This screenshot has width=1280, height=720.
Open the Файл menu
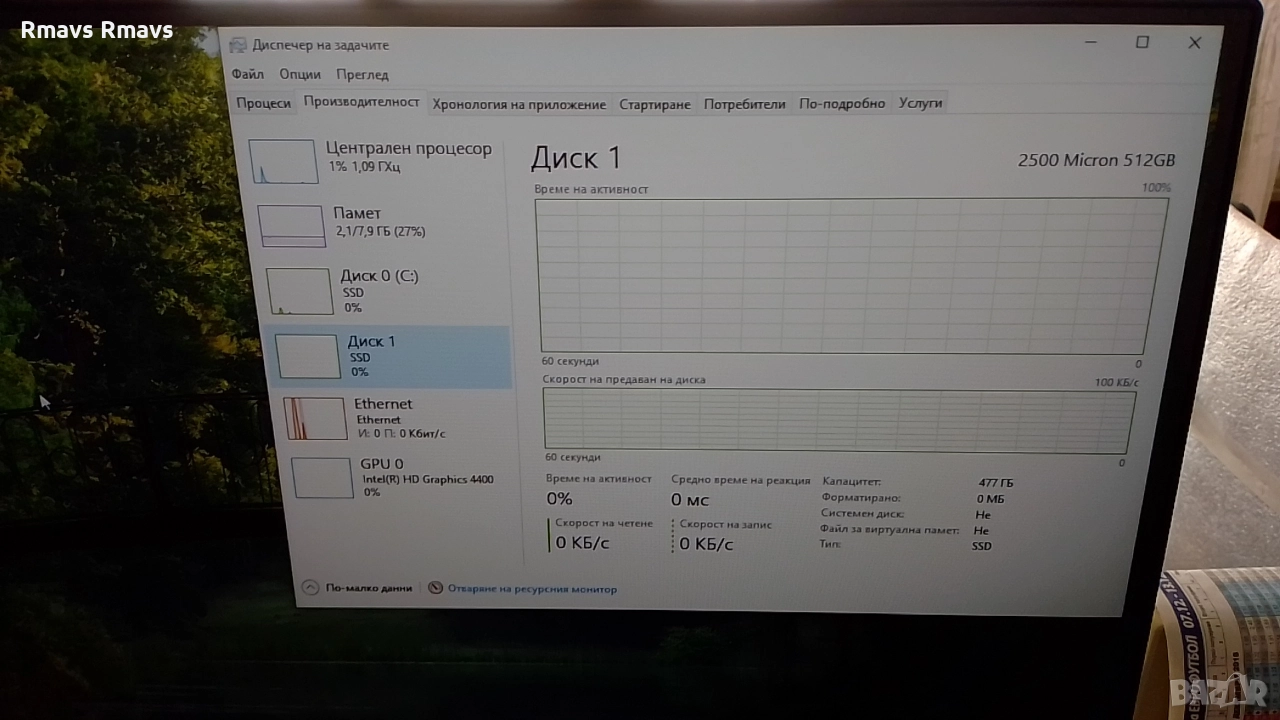[248, 74]
